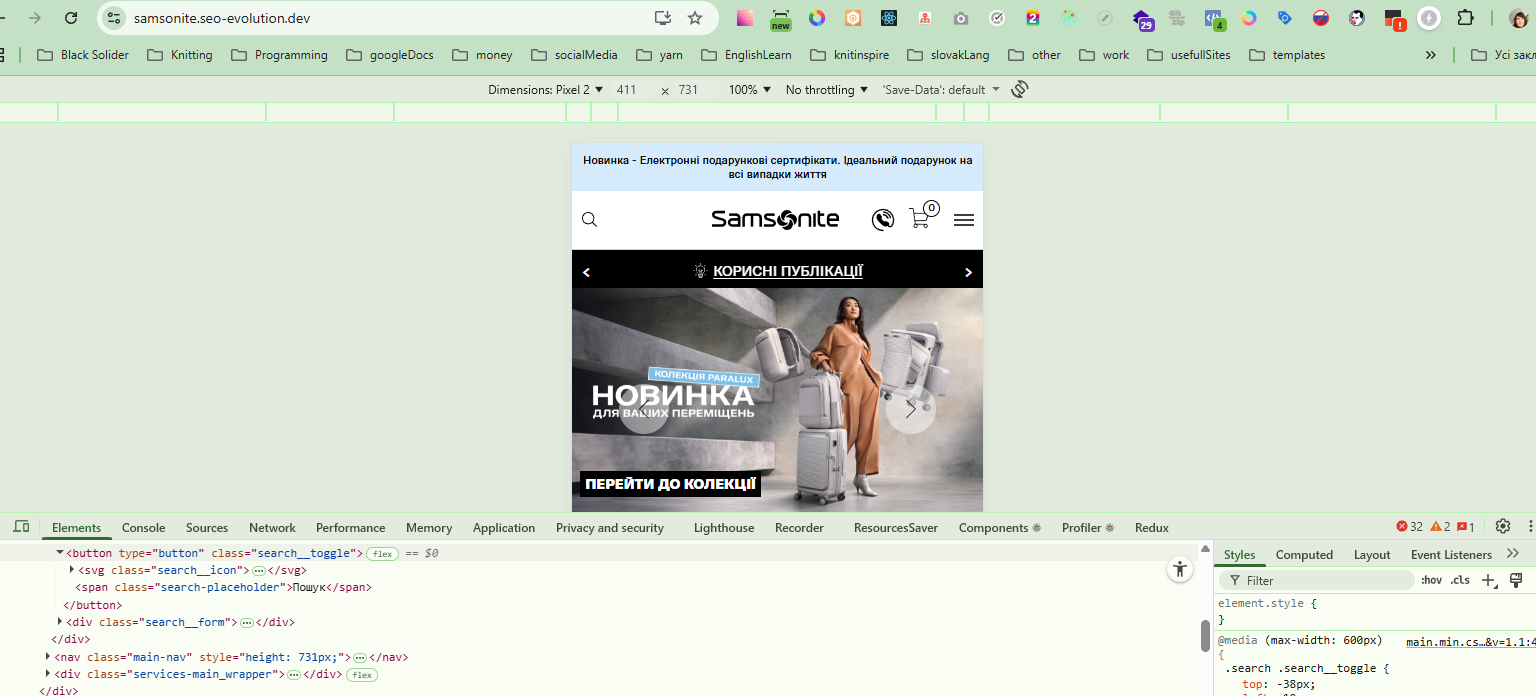Expand the div services-main_wrapper node
The image size is (1536, 696).
tap(48, 674)
